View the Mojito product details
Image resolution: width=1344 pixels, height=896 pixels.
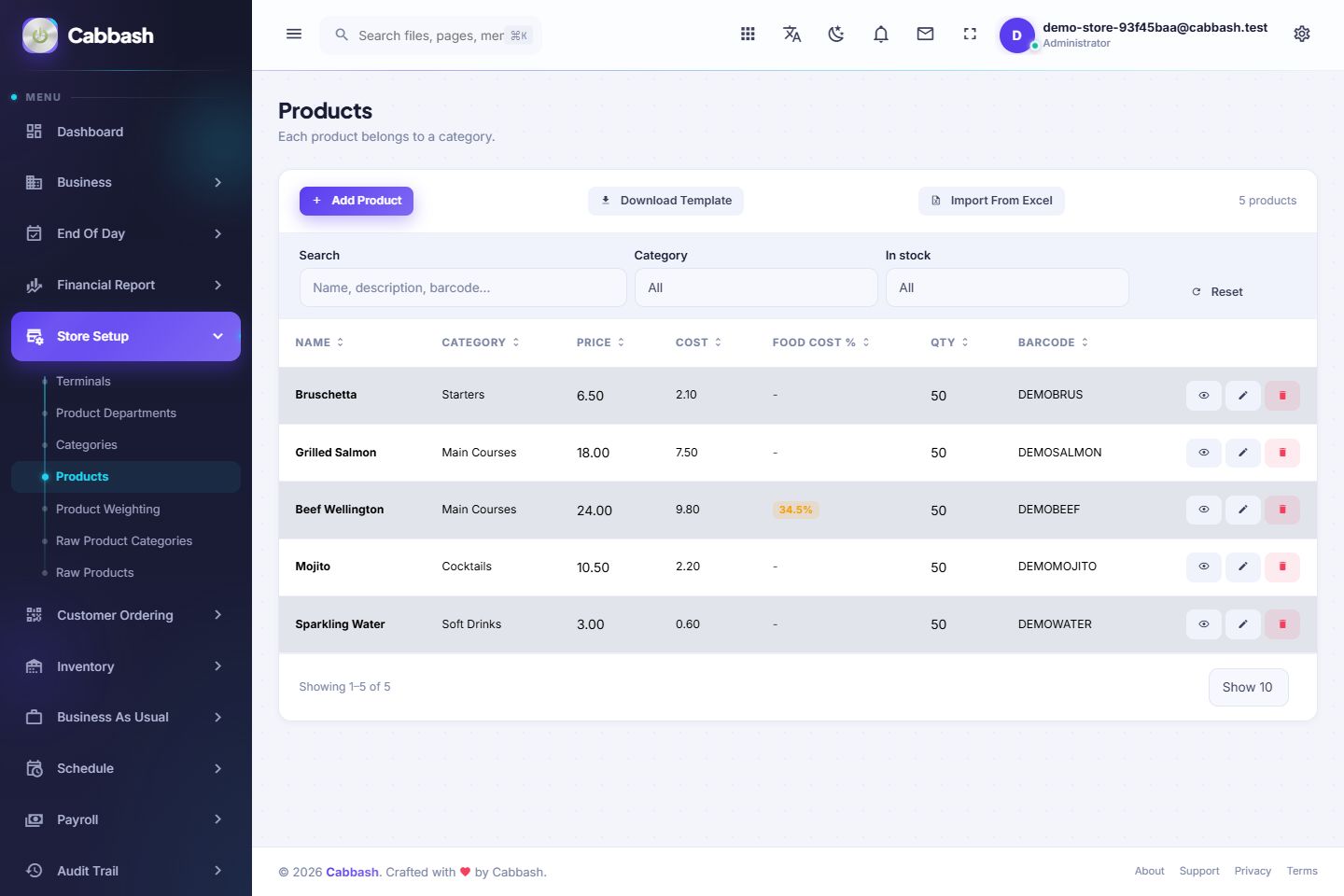(1204, 567)
